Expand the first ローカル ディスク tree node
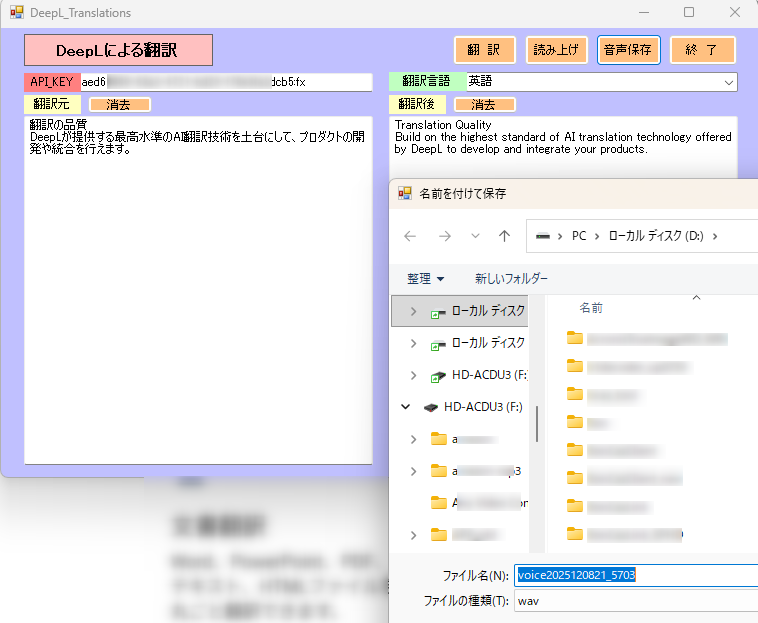 (414, 311)
